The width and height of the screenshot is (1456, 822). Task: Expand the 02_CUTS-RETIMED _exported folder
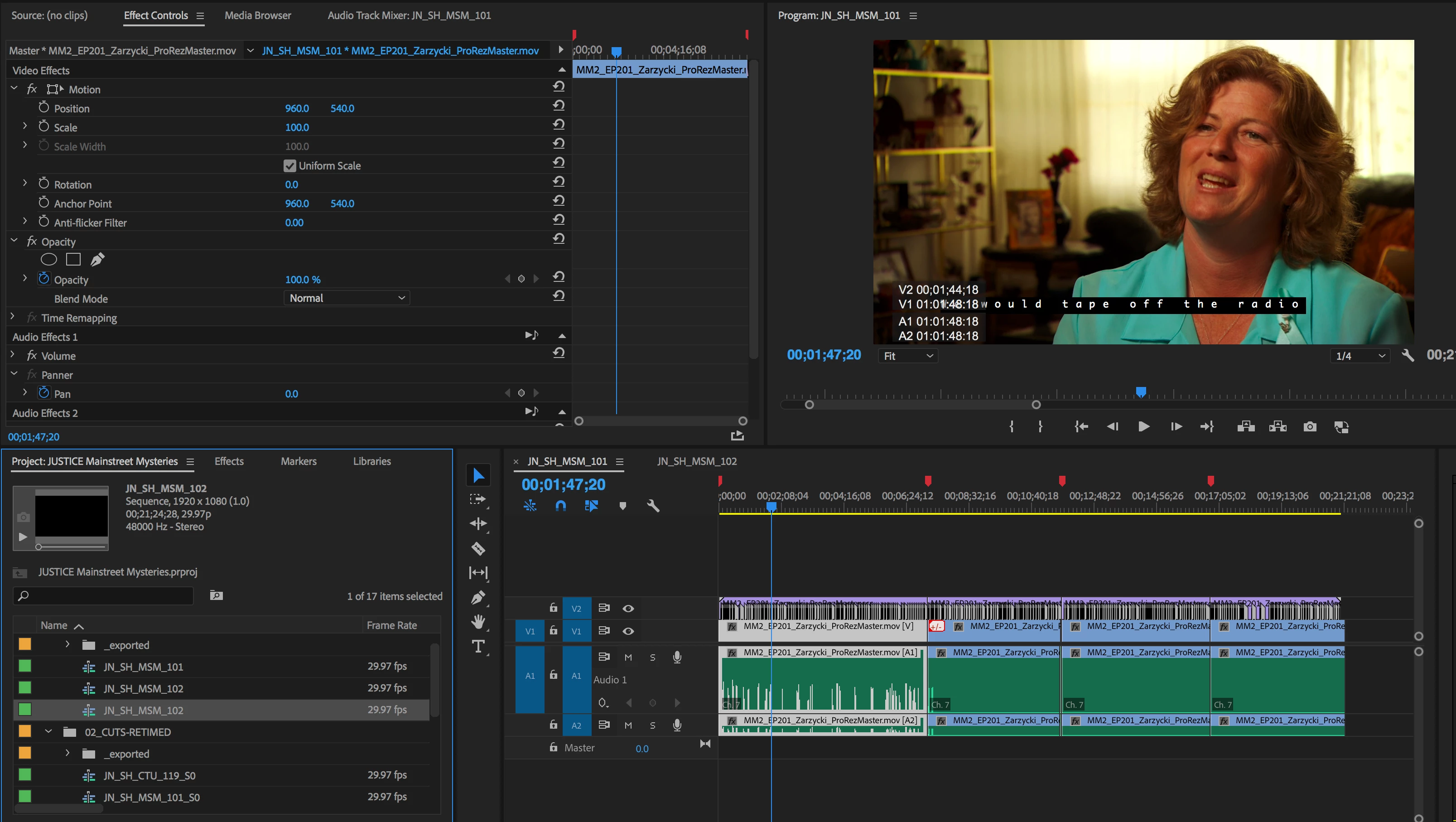point(67,753)
